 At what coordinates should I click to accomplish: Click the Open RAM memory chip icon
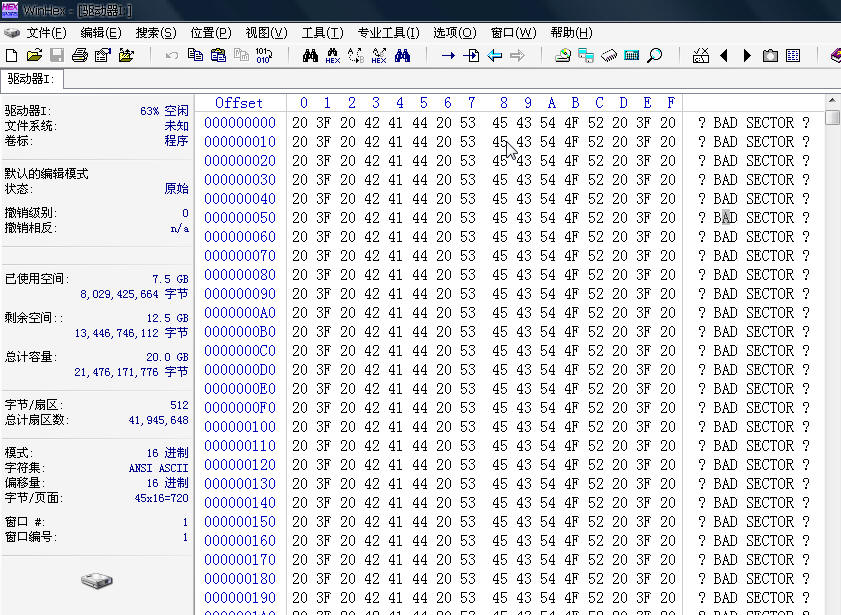coord(609,56)
